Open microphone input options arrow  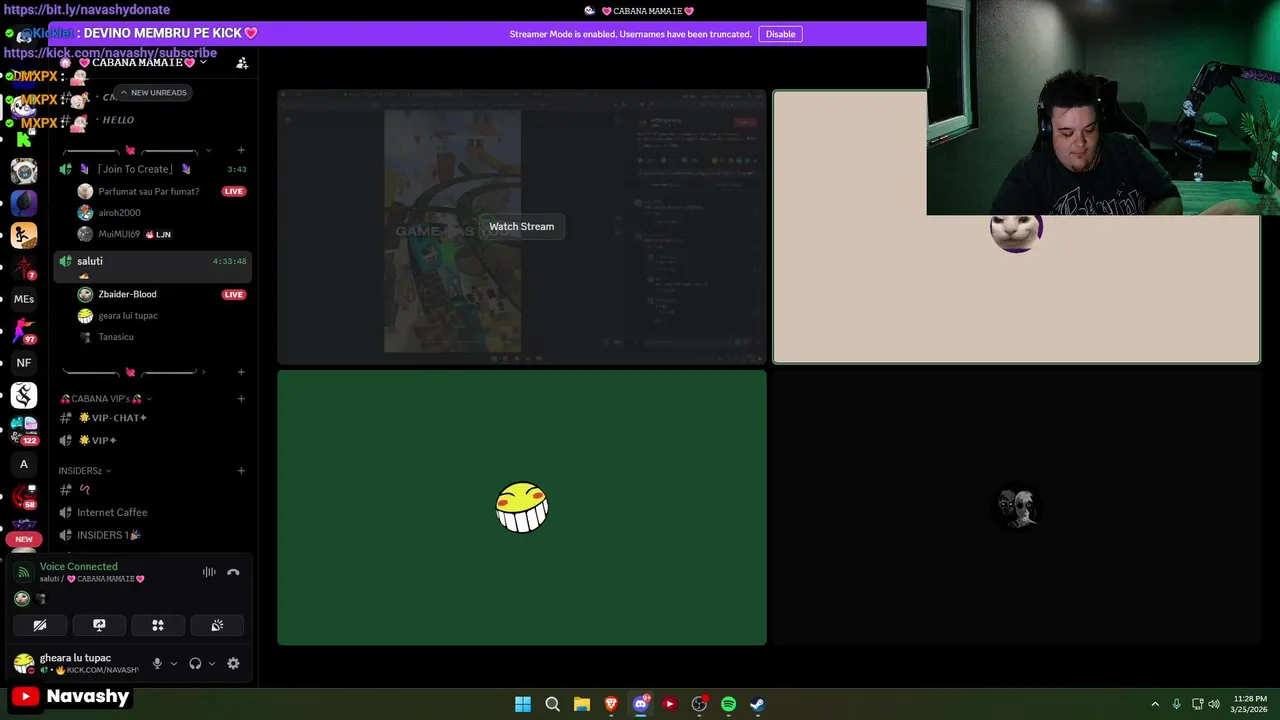point(173,663)
